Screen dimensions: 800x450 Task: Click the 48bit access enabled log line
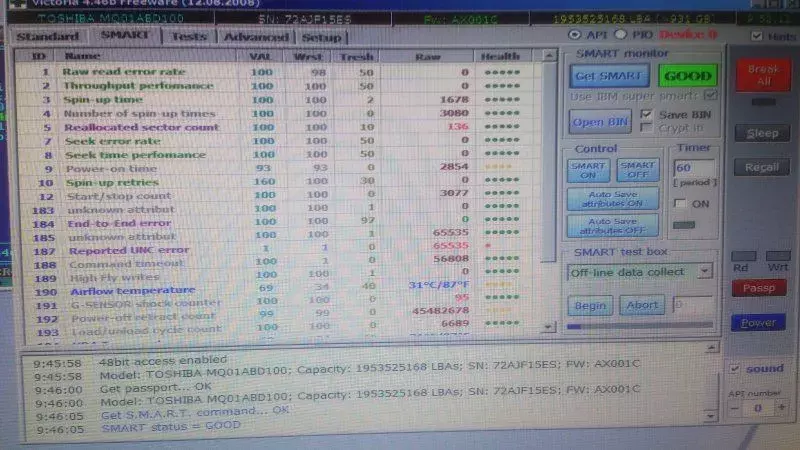[162, 361]
